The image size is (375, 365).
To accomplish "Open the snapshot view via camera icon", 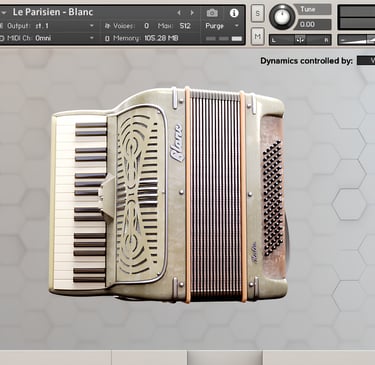I will [x=212, y=13].
